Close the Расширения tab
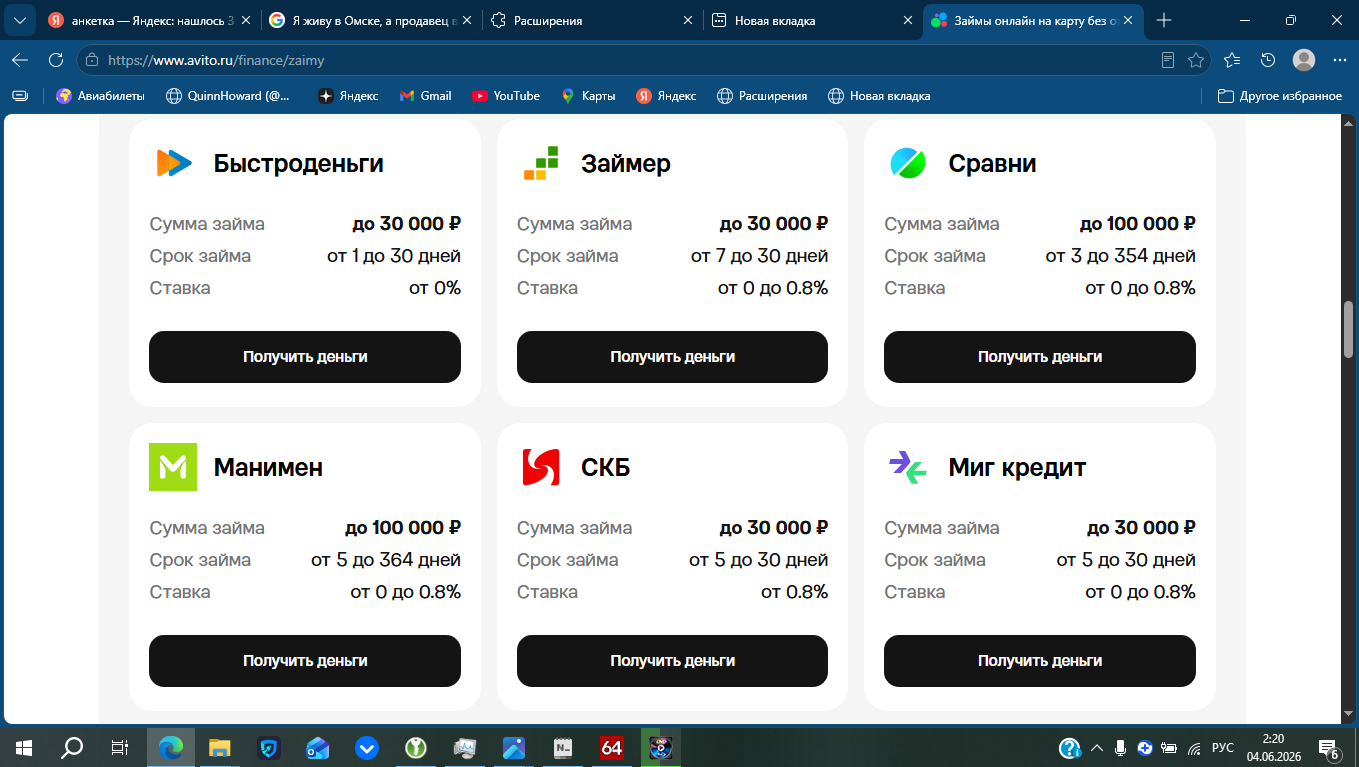 pos(687,20)
